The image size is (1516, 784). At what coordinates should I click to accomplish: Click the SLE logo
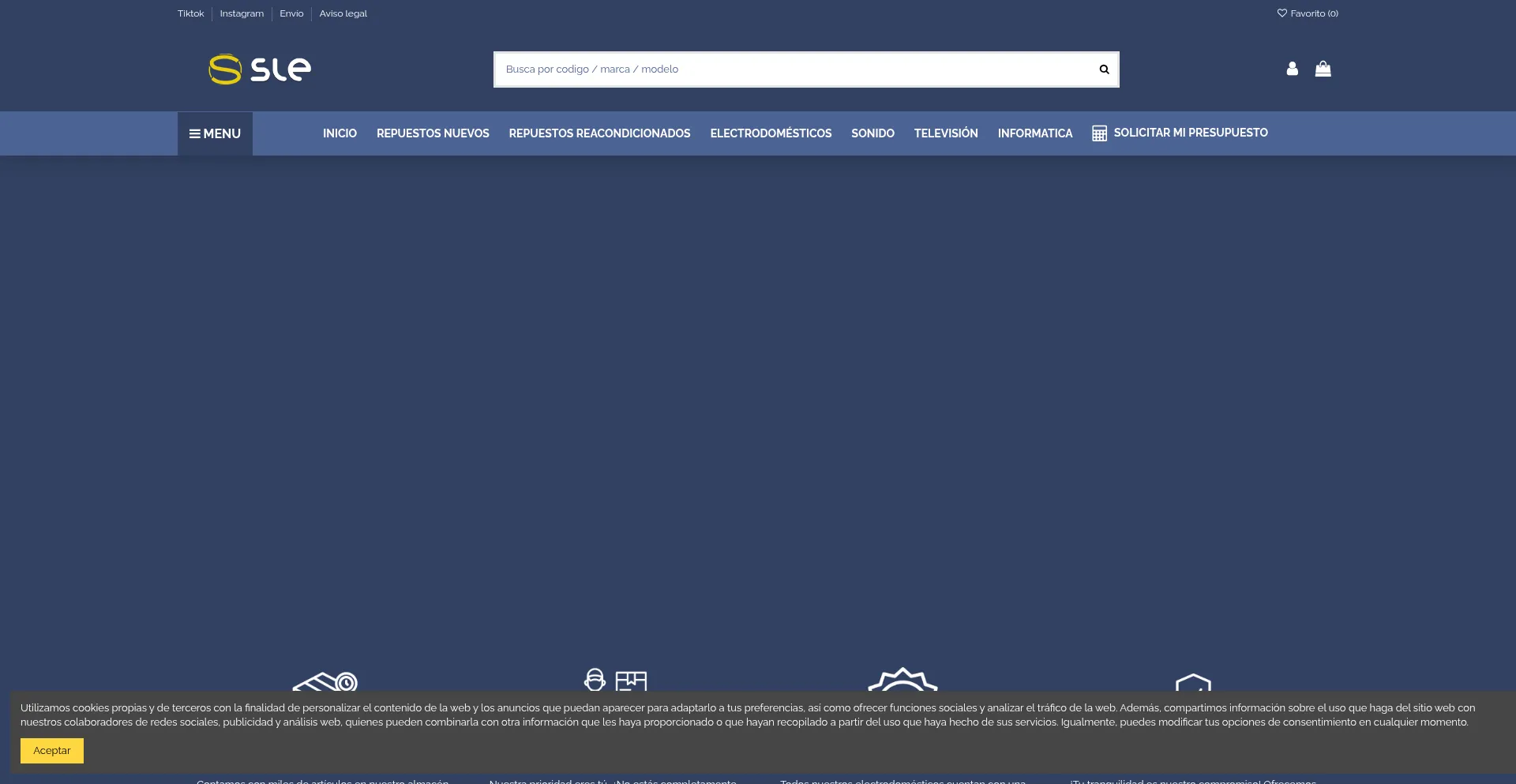pyautogui.click(x=260, y=69)
